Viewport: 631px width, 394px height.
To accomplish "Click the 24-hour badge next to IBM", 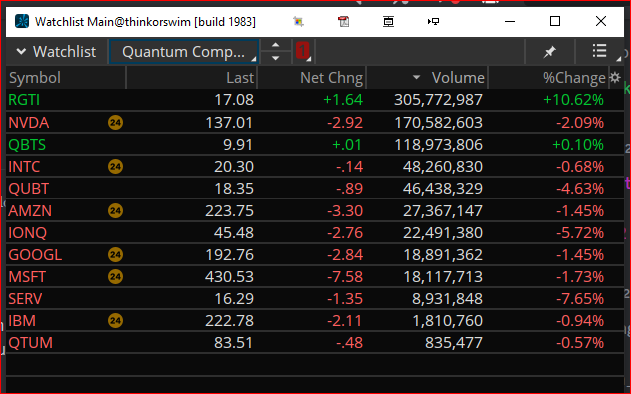I will [x=115, y=320].
